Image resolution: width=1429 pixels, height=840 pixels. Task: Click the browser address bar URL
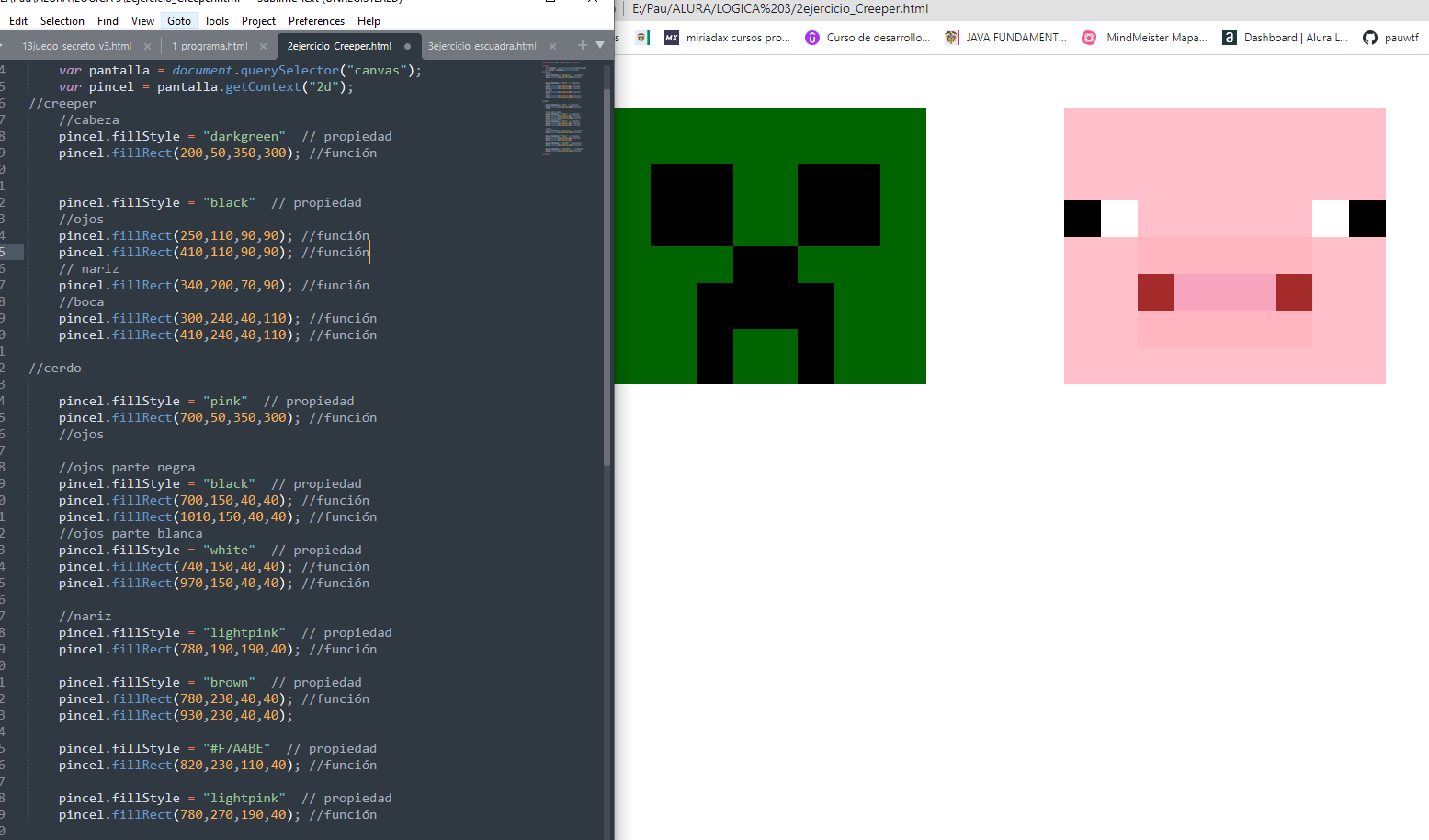pos(780,8)
